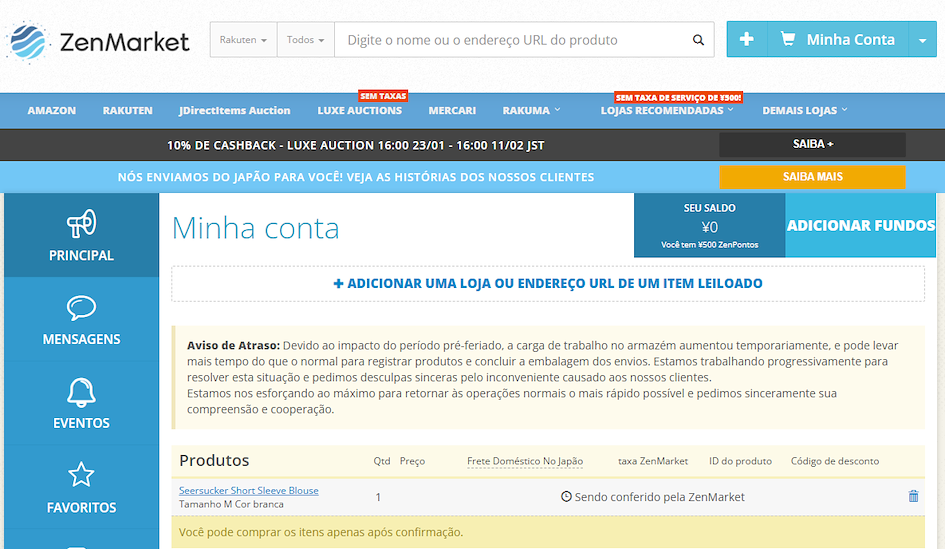The image size is (945, 549).
Task: Expand the Minha Conta arrow dropdown
Action: pyautogui.click(x=922, y=40)
